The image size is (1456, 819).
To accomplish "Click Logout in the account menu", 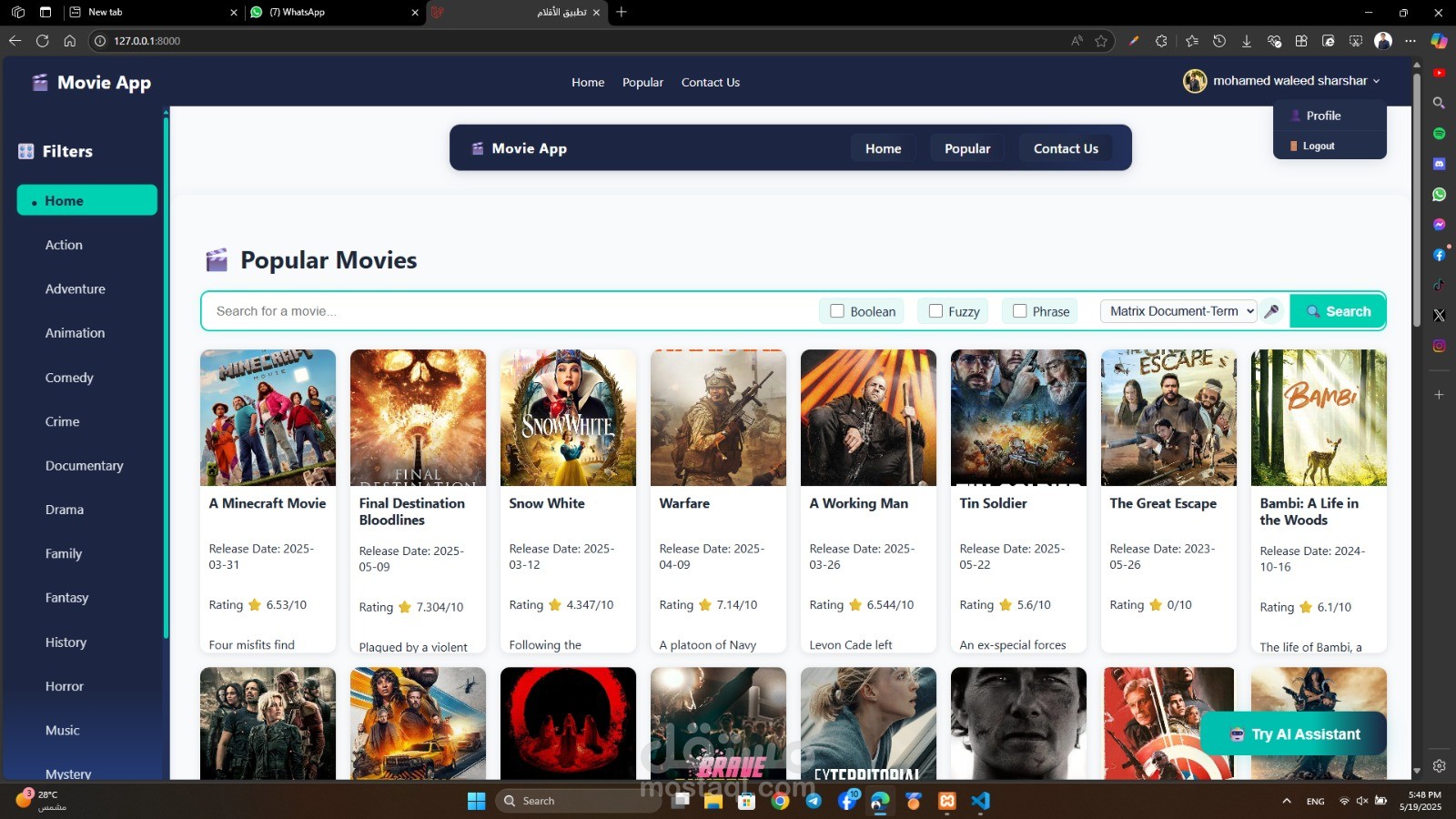I will pos(1318,146).
